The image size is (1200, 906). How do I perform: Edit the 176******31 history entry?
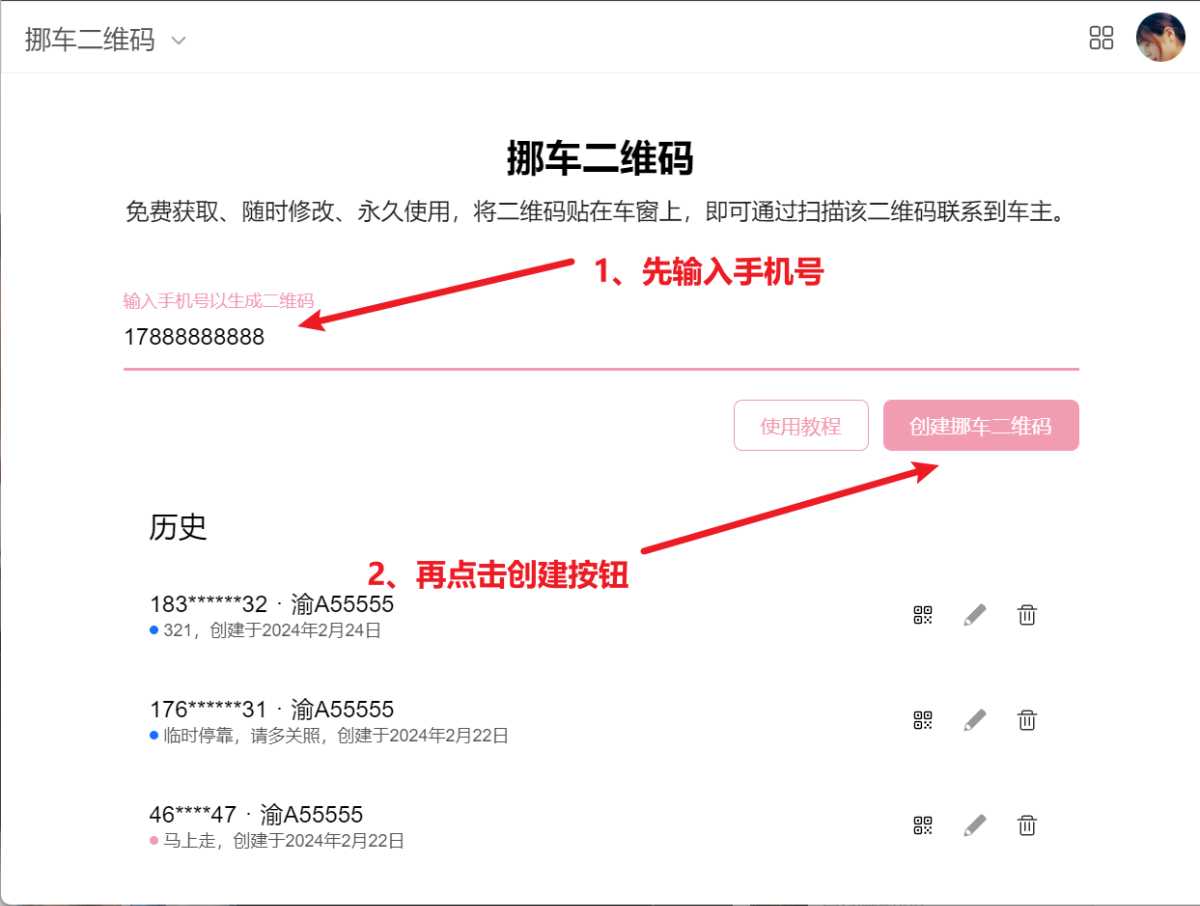[x=974, y=720]
